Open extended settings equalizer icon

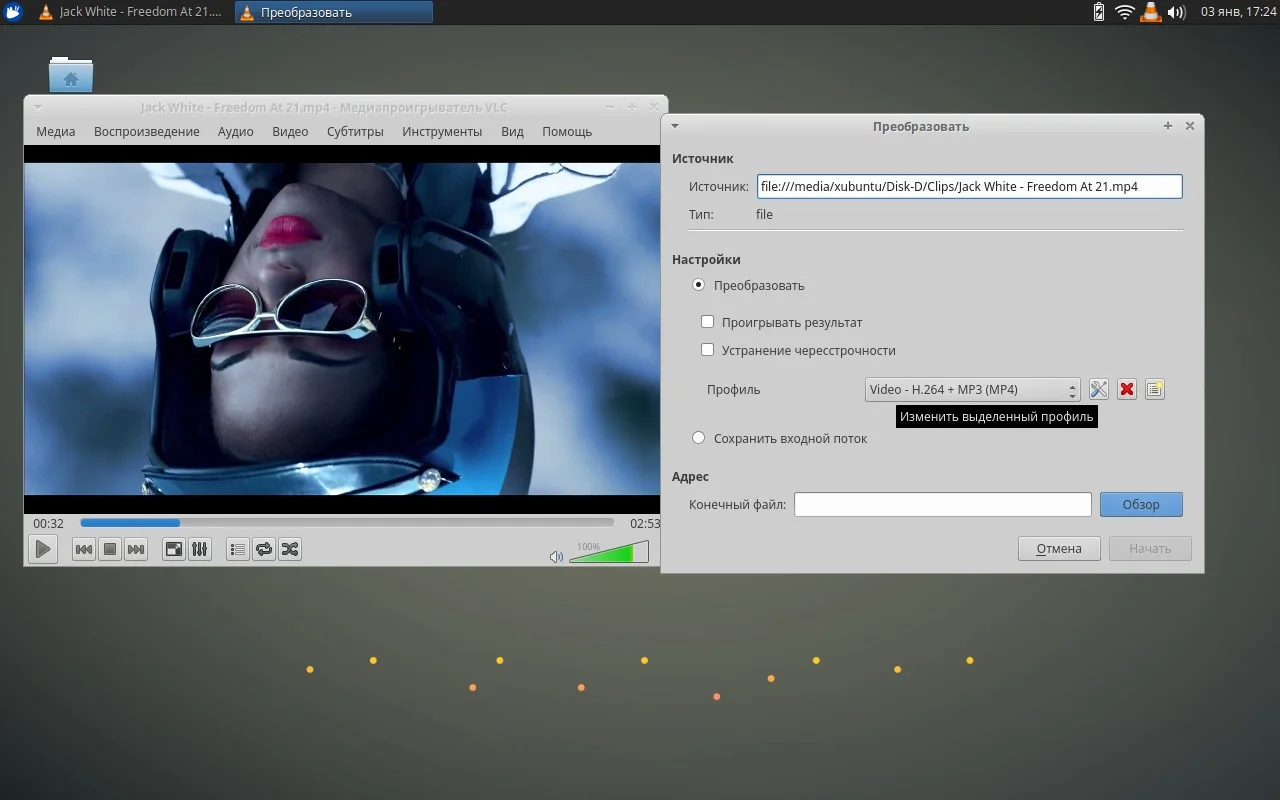(x=200, y=549)
